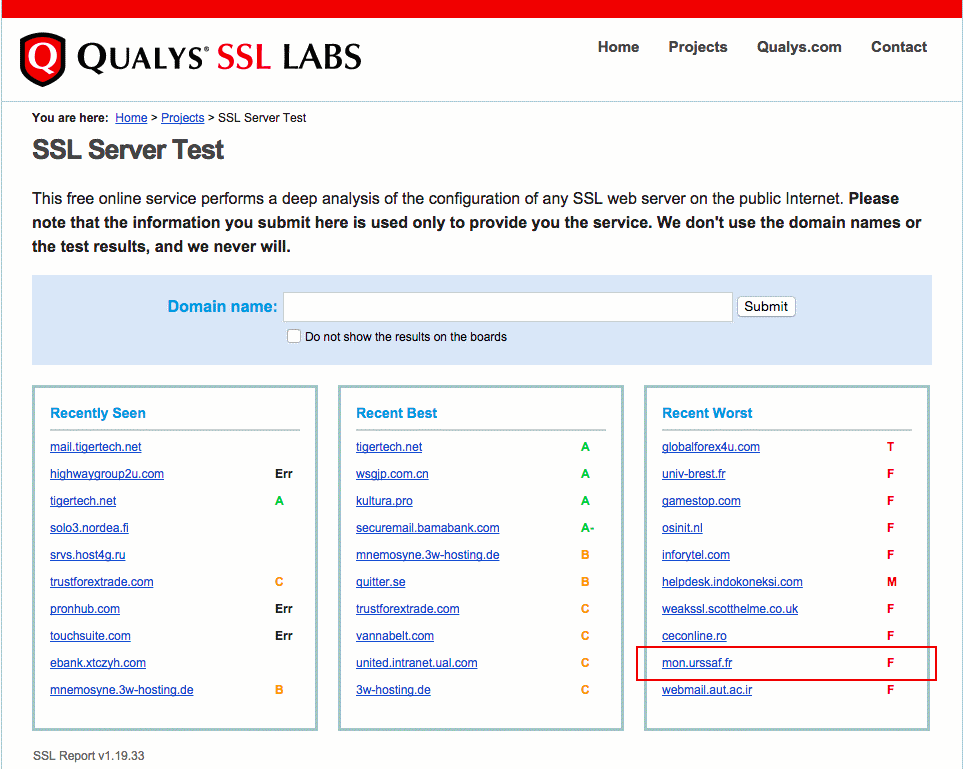Click the Submit button
Image resolution: width=963 pixels, height=769 pixels.
766,306
